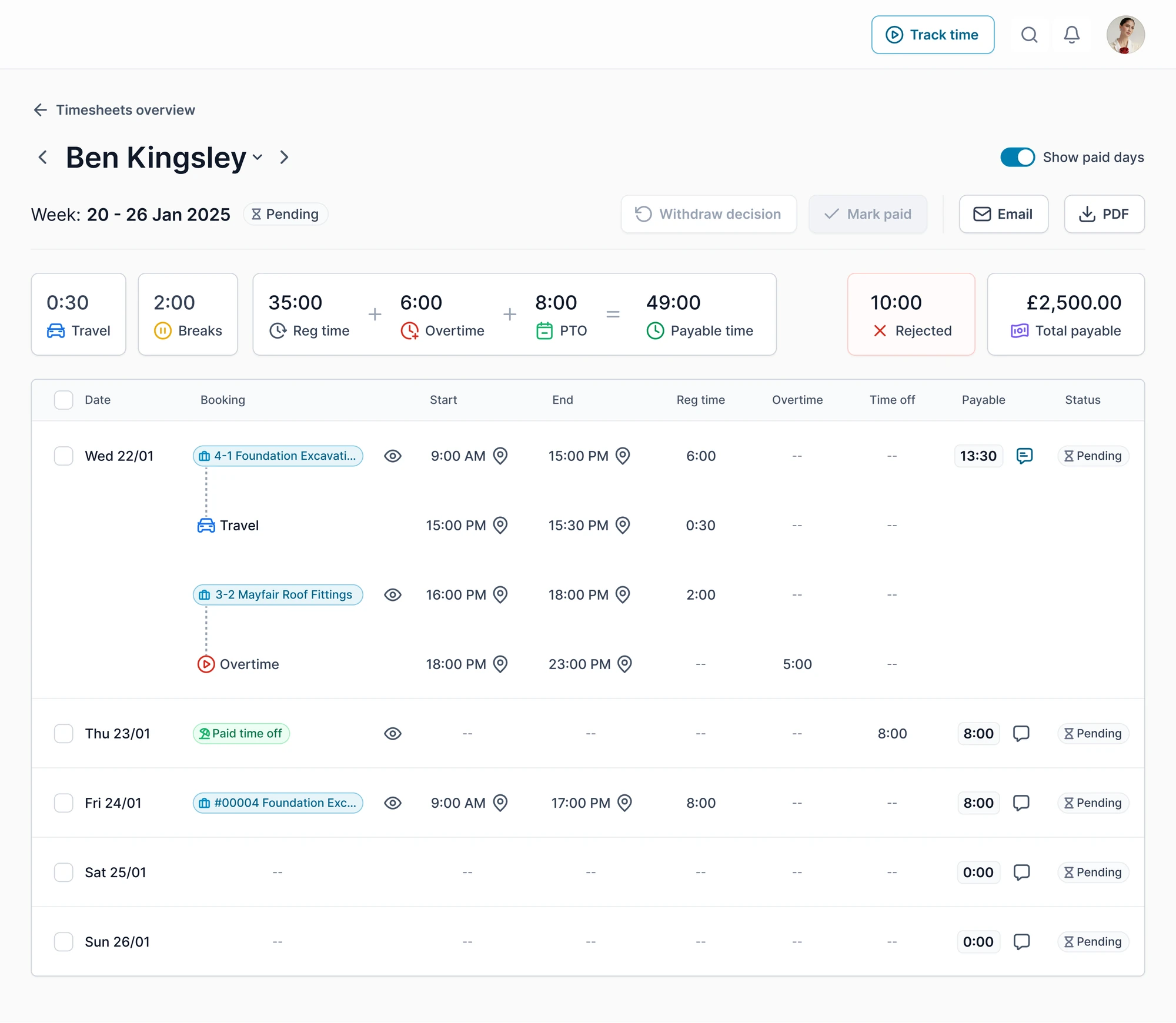Toggle Show paid days switch
The width and height of the screenshot is (1176, 1023).
pyautogui.click(x=1017, y=157)
